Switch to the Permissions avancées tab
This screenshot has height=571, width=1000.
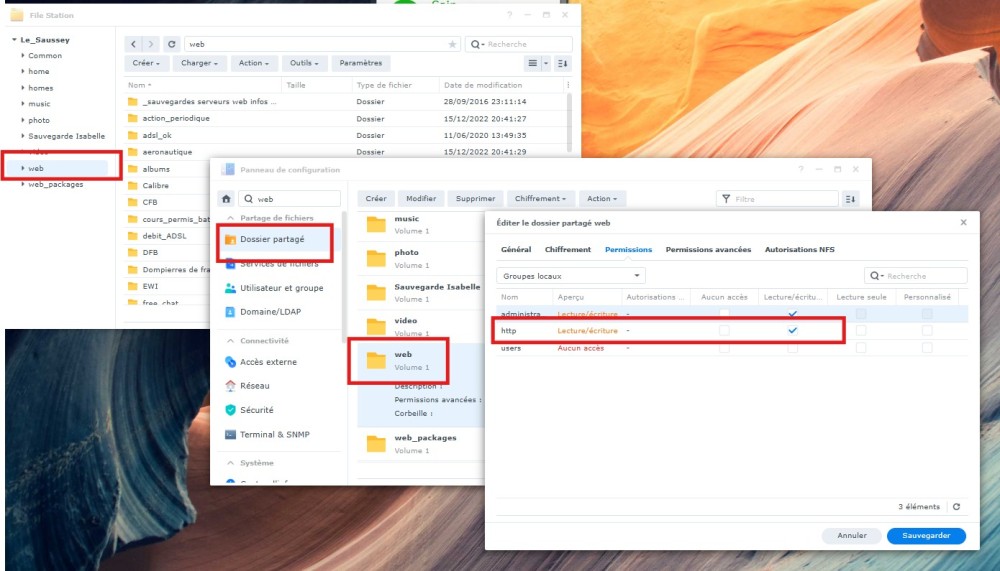[708, 249]
